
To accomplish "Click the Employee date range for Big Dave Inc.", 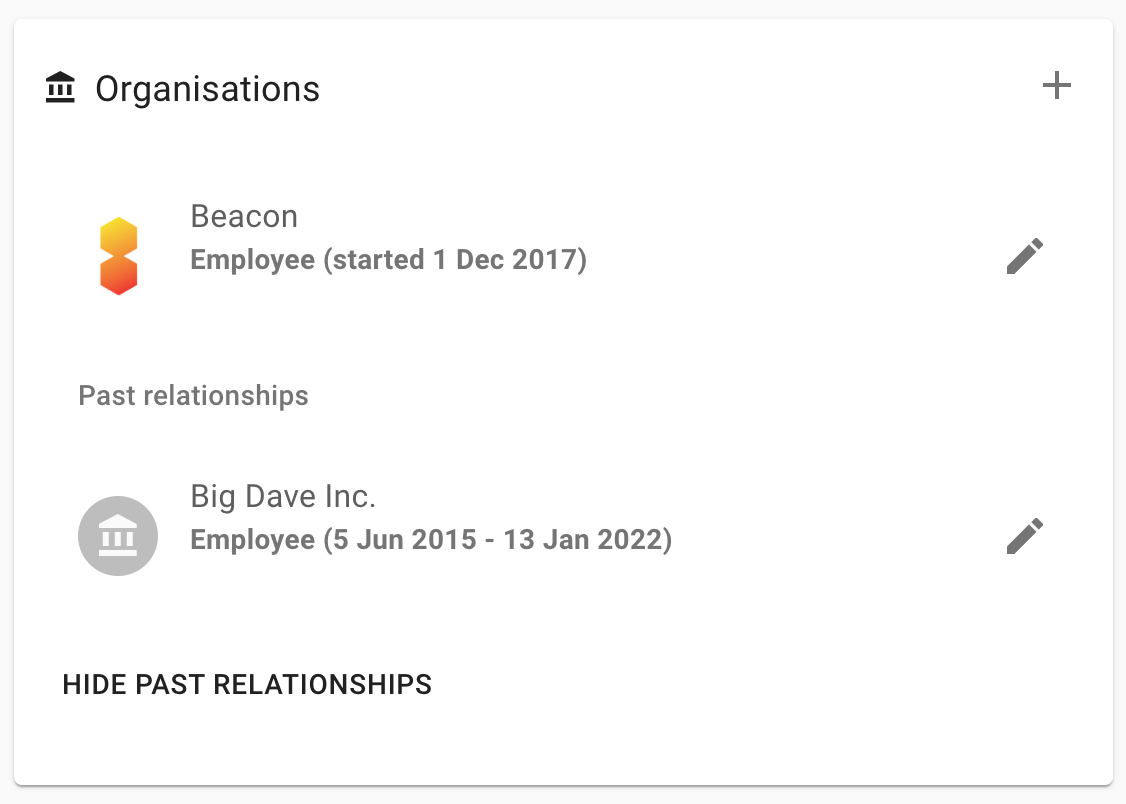I will click(x=431, y=539).
